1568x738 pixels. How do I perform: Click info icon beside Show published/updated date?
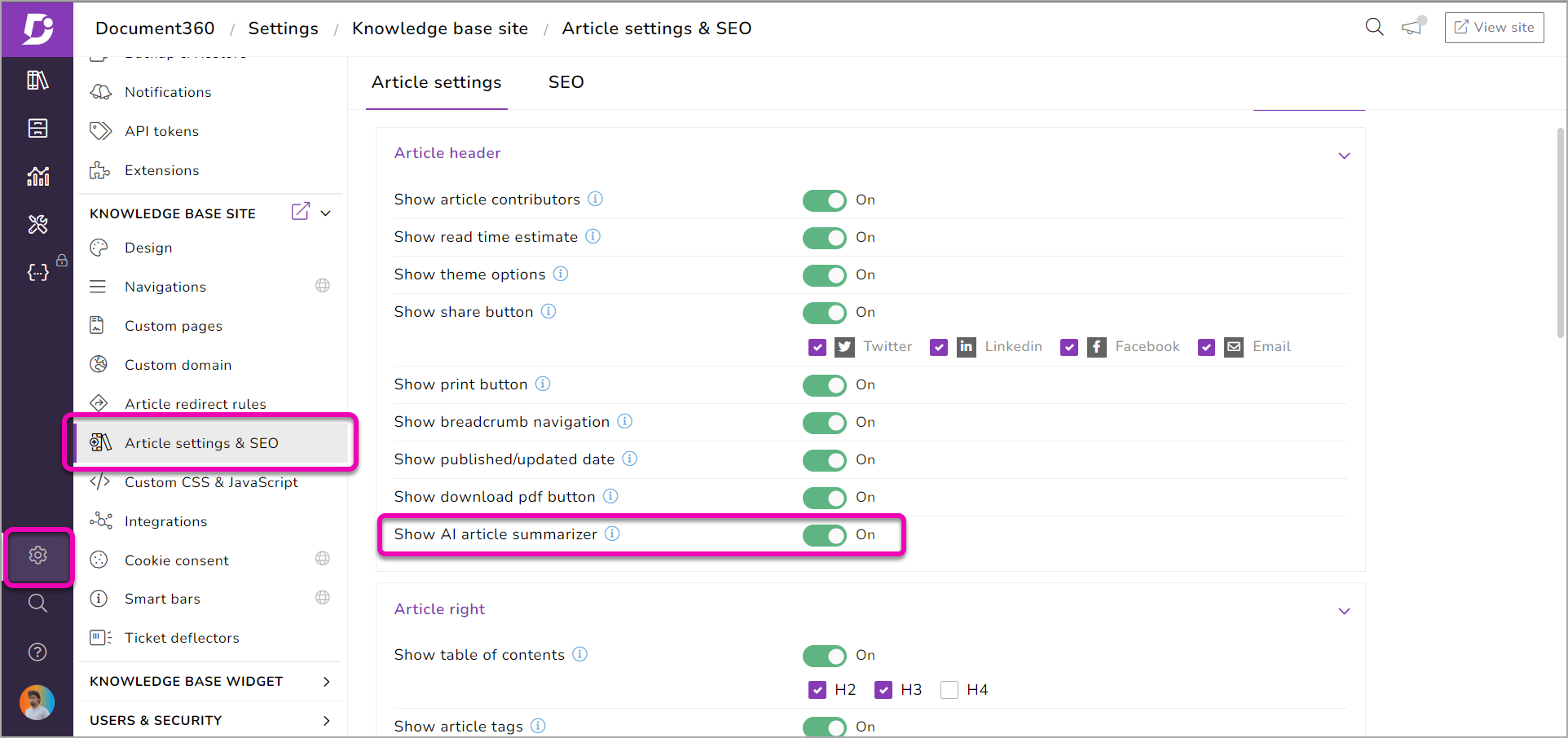(630, 459)
